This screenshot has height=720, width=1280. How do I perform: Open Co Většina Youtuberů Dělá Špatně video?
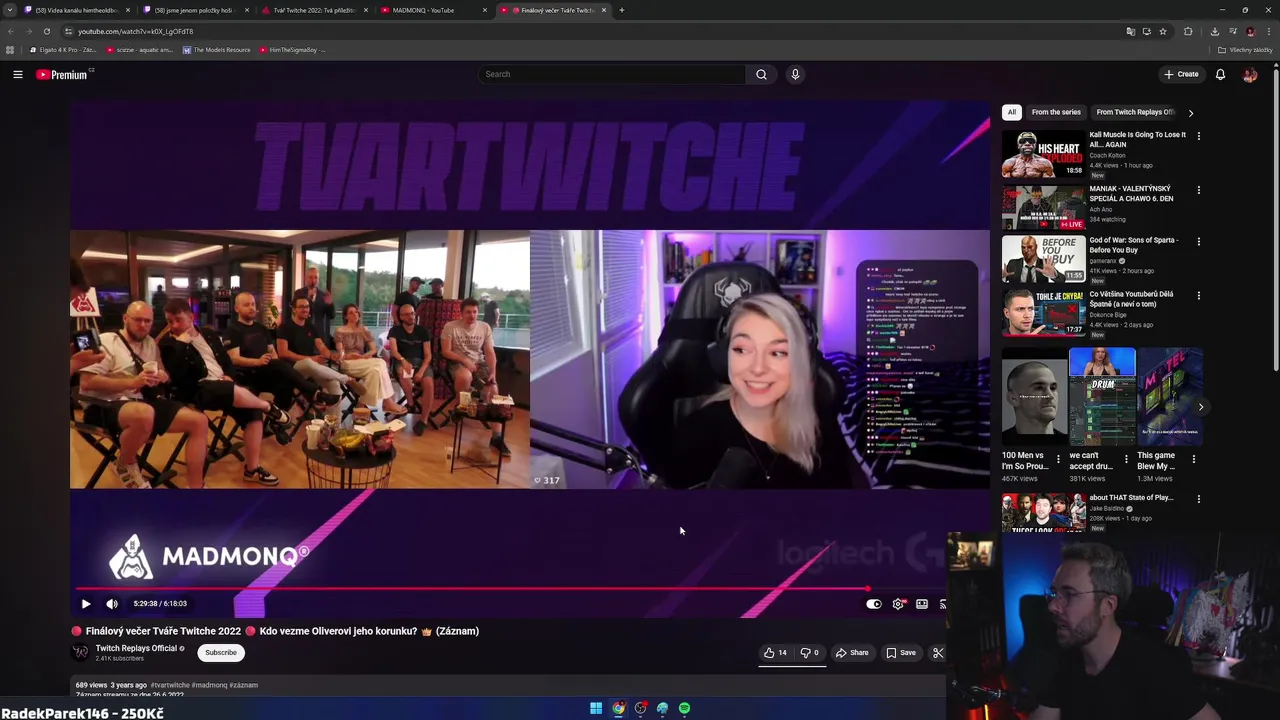pyautogui.click(x=1043, y=313)
